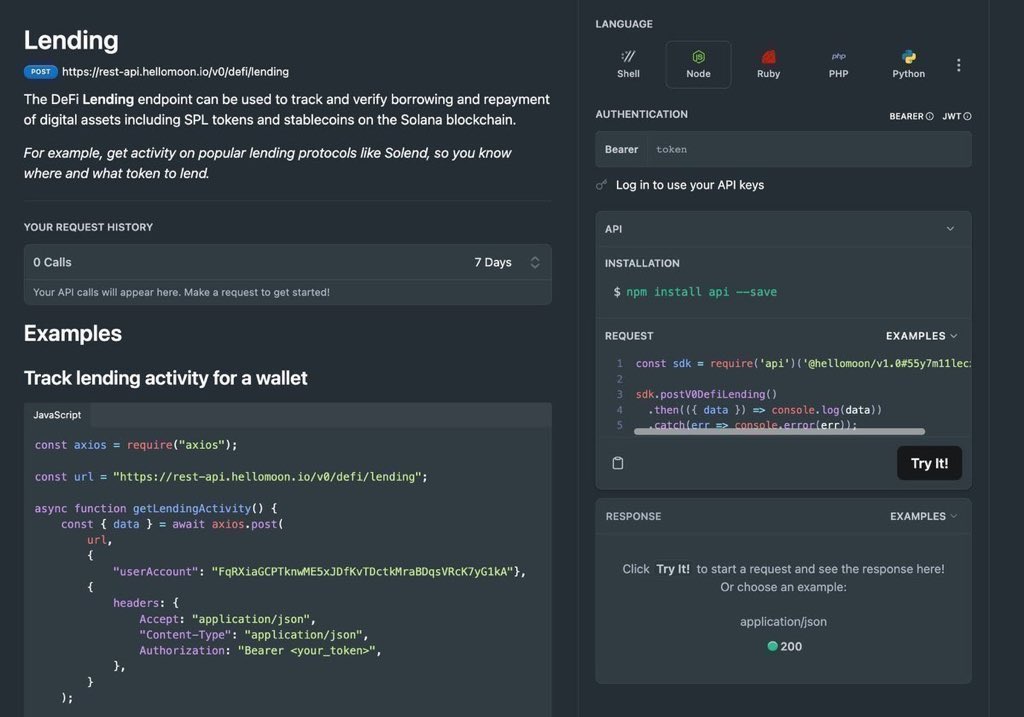Open more languages menu (three dots)
Viewport: 1024px width, 717px height.
coord(958,65)
